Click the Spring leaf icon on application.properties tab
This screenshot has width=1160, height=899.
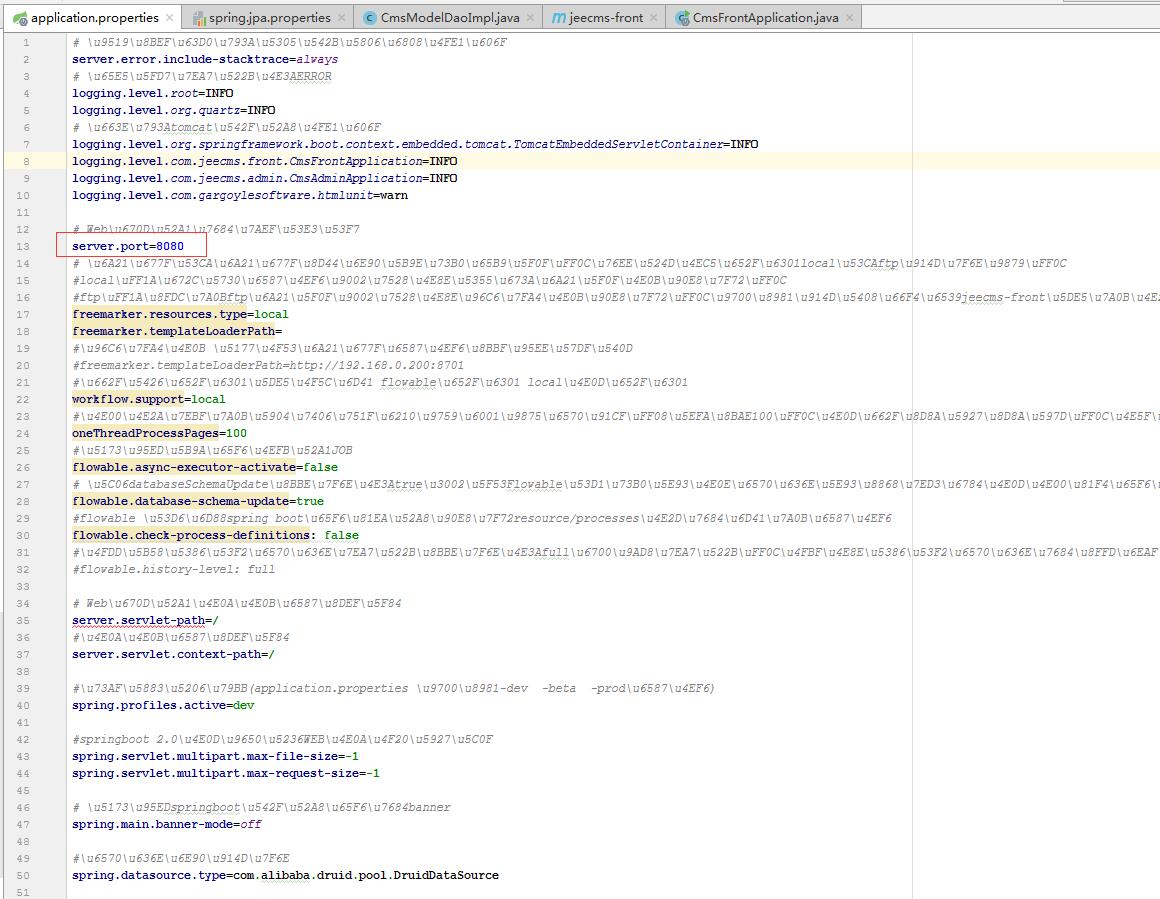pyautogui.click(x=19, y=18)
